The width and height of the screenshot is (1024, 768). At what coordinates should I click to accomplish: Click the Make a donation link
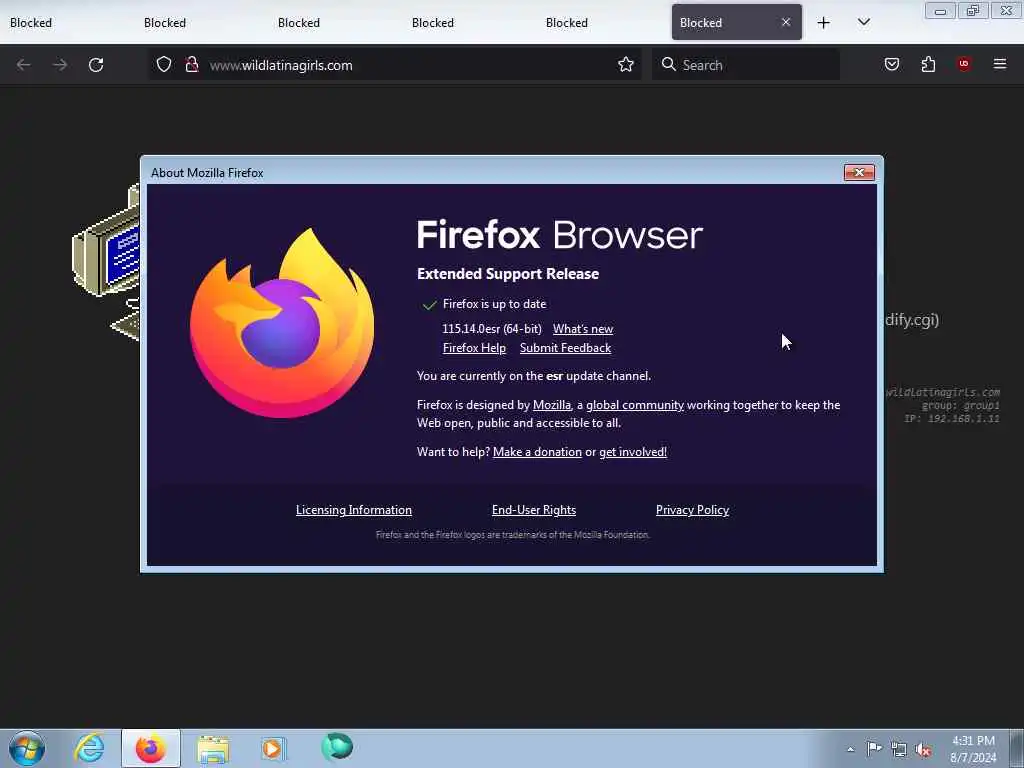point(537,452)
